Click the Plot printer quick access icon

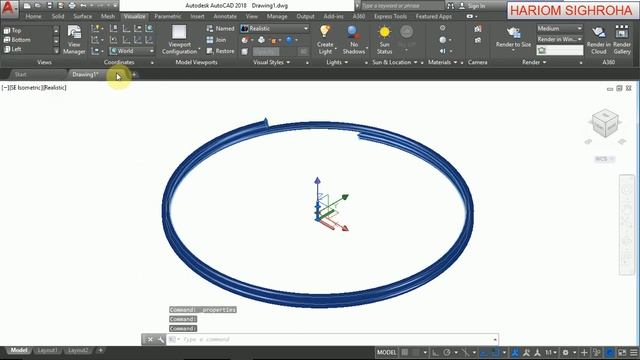point(72,6)
